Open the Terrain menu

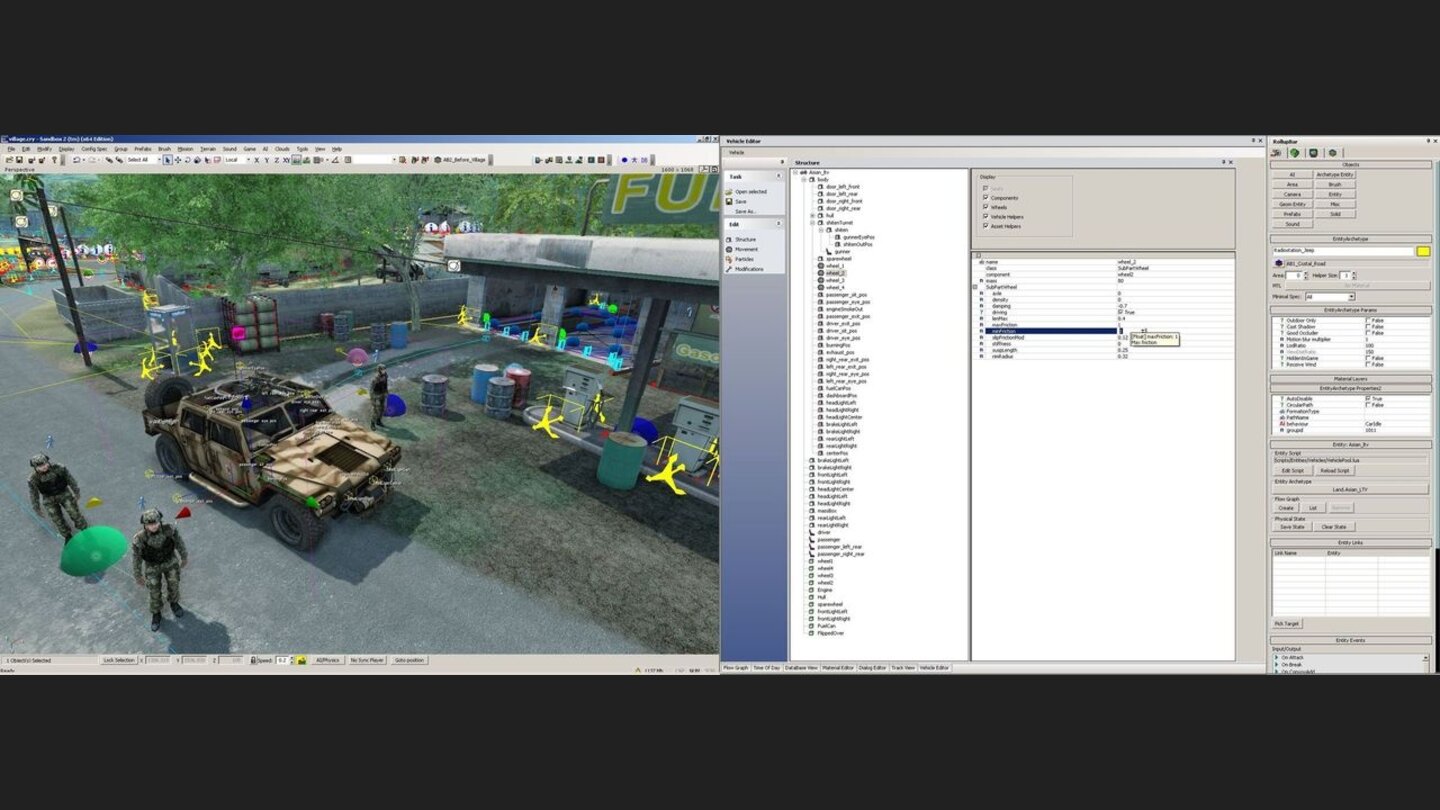[208, 149]
